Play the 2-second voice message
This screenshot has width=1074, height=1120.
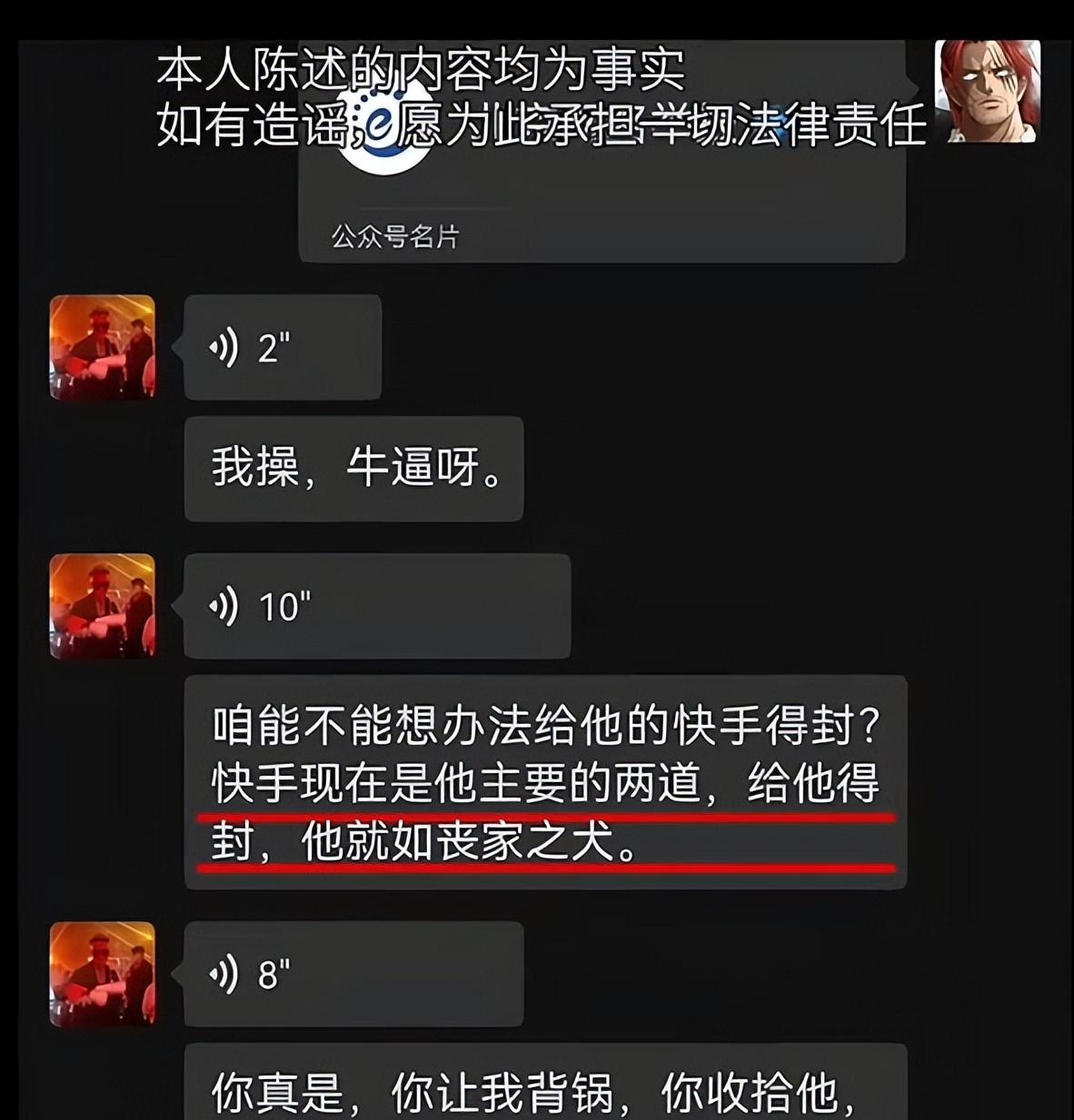(x=283, y=347)
